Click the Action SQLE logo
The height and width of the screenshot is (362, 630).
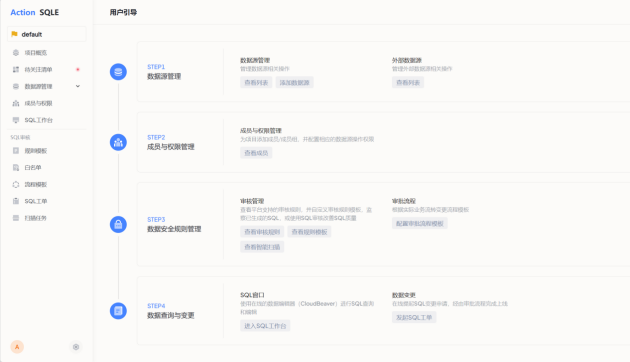[x=35, y=12]
